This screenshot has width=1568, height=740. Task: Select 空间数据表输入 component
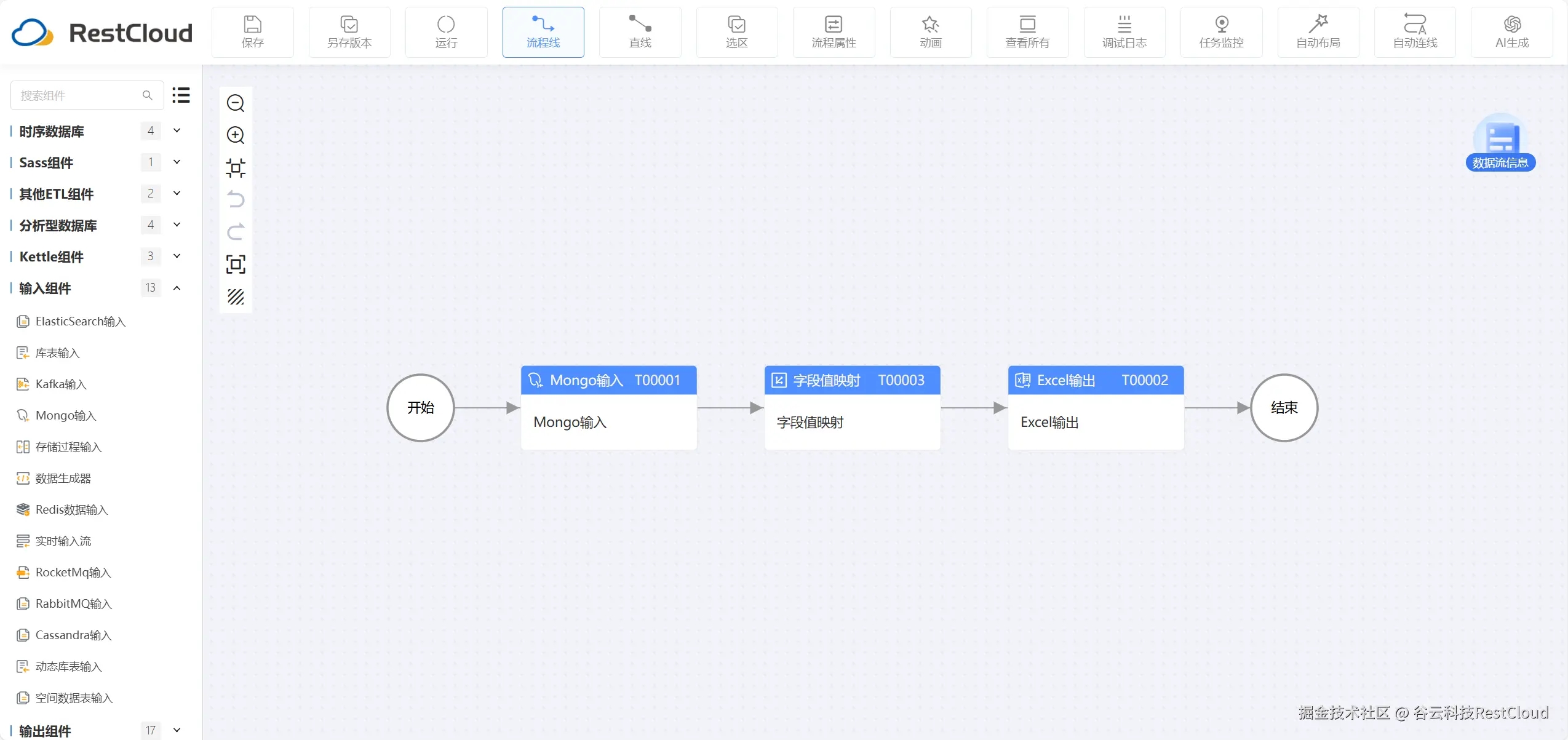[x=65, y=698]
